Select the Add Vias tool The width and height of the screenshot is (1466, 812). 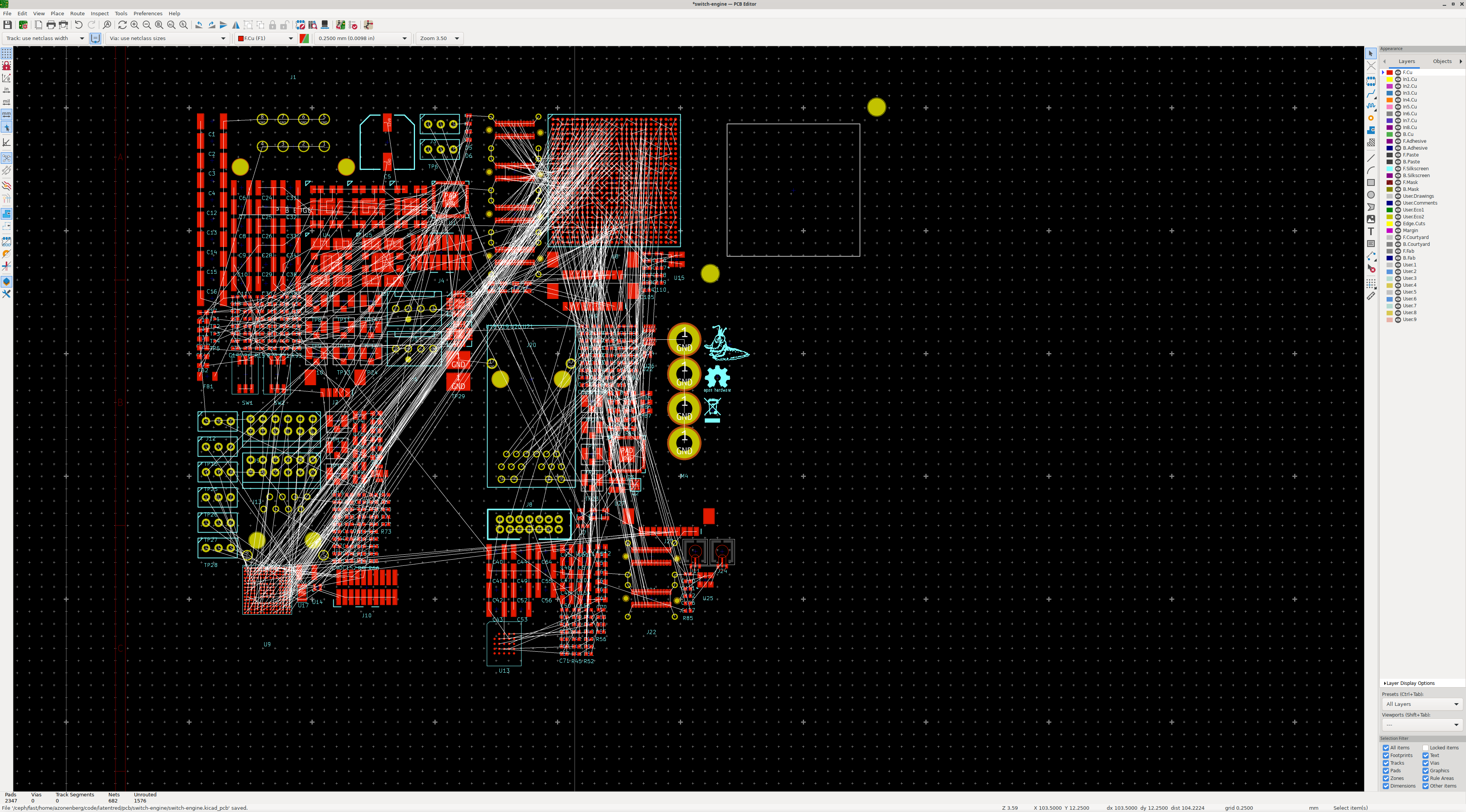click(x=1371, y=118)
